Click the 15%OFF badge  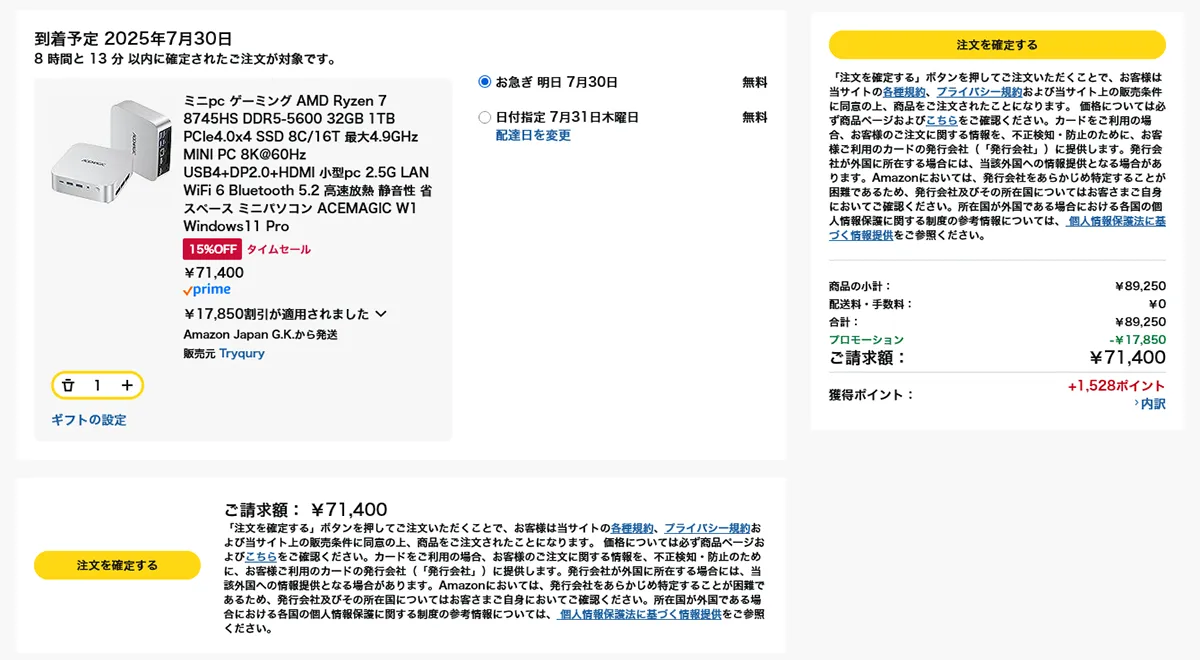point(212,250)
